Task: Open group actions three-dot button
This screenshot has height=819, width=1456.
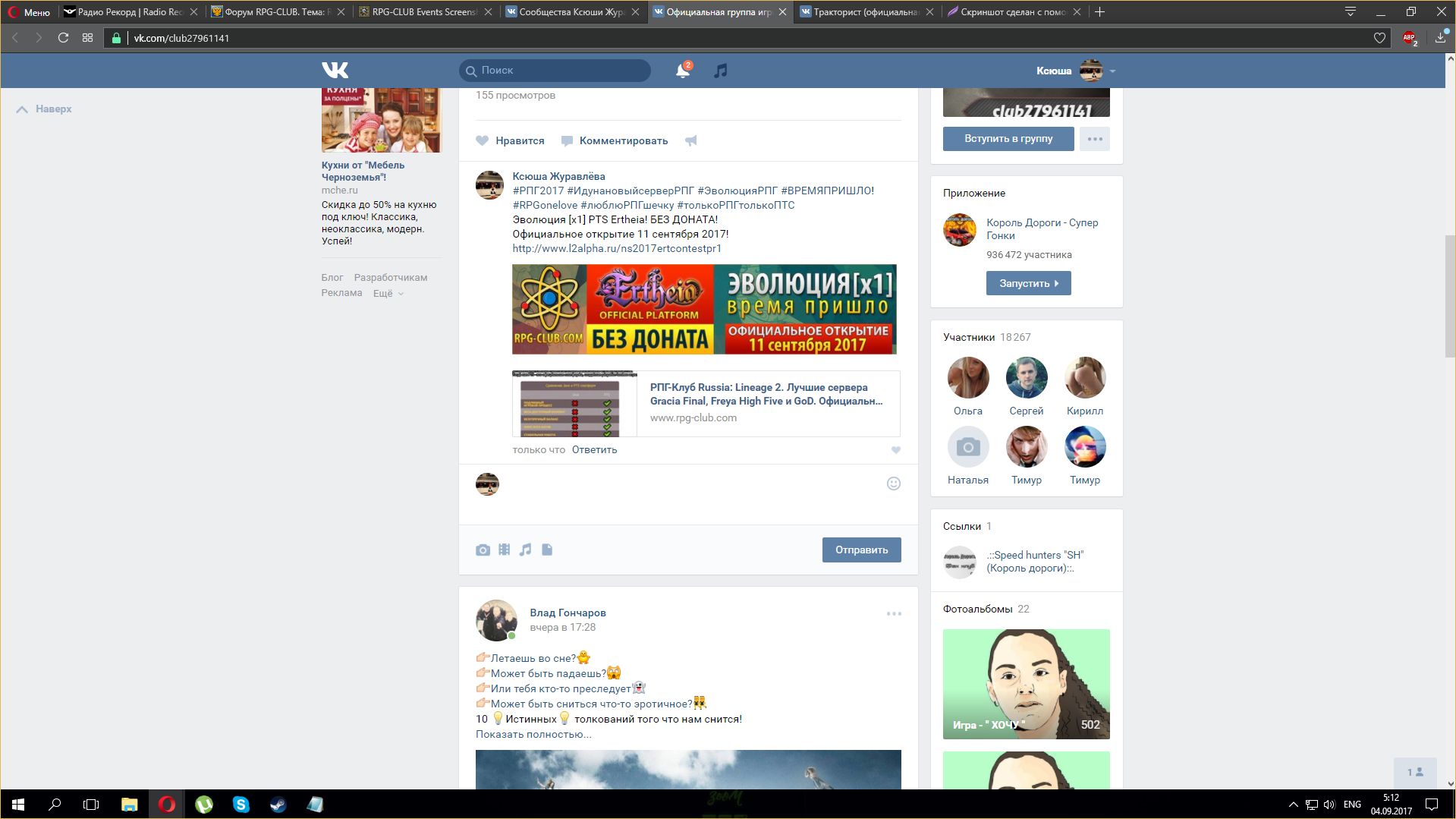Action: click(x=1094, y=139)
